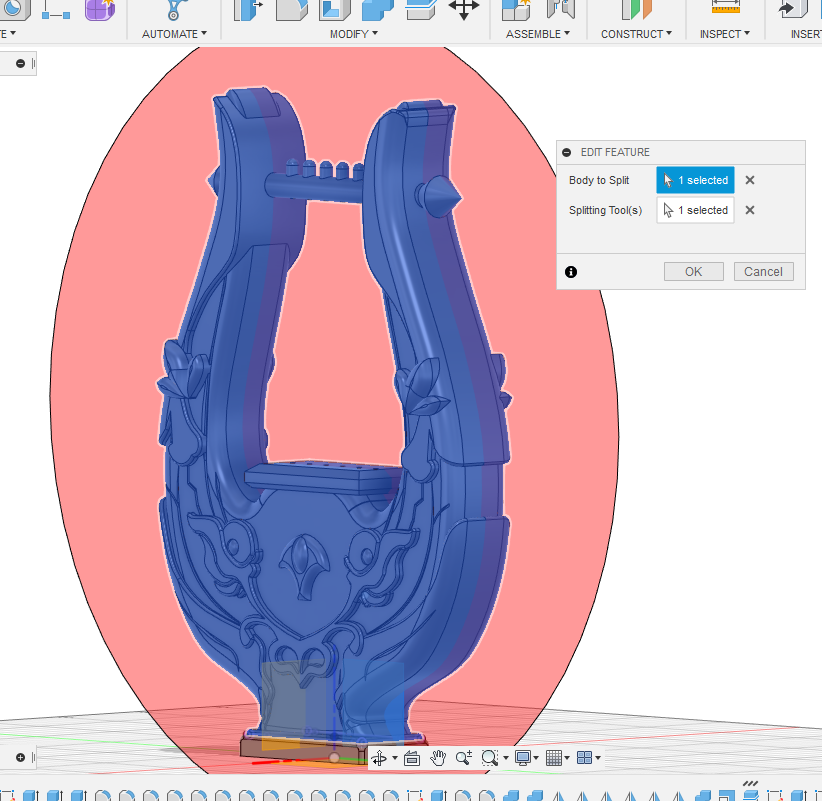The height and width of the screenshot is (801, 822).
Task: Click the Offset Plane icon in Construct
Action: tap(636, 9)
